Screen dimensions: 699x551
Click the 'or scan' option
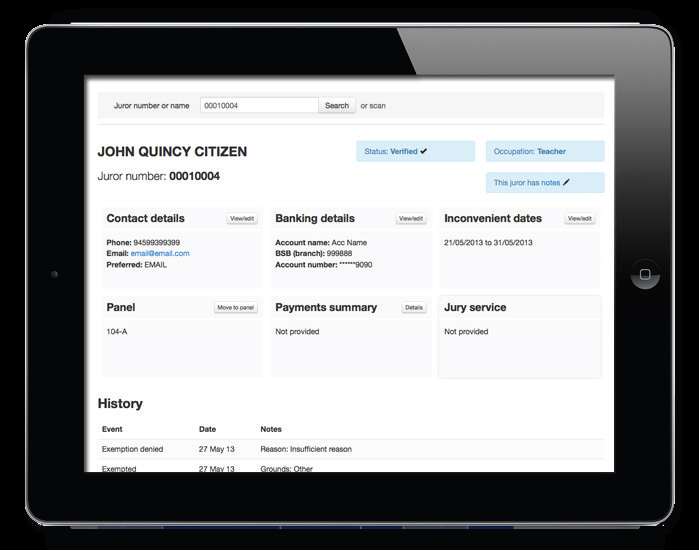[x=373, y=105]
